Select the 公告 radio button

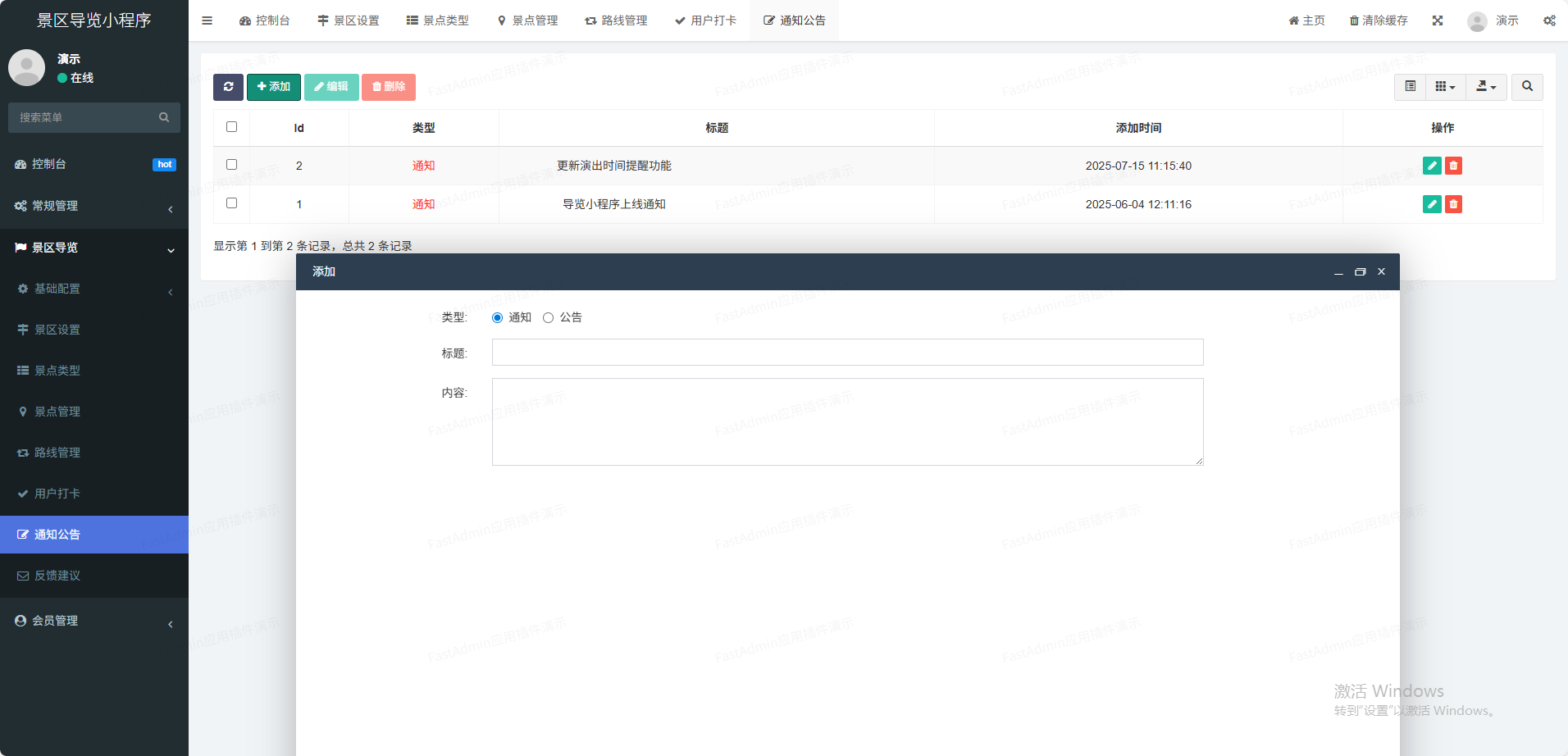[549, 318]
